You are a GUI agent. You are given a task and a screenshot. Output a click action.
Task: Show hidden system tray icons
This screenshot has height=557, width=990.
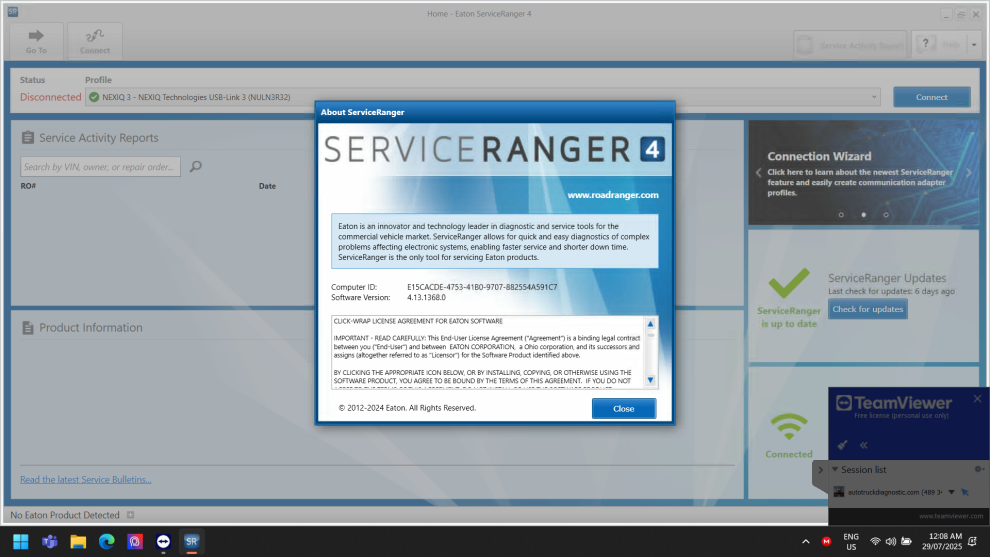pos(806,542)
